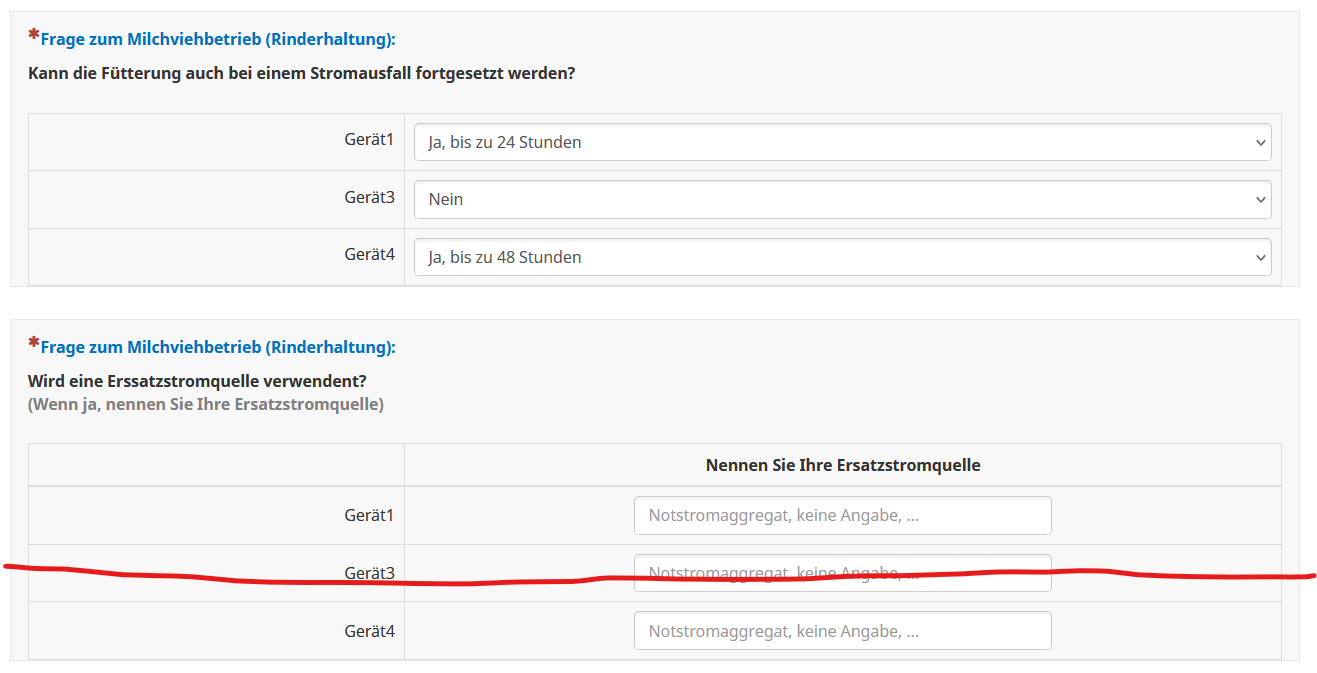Focus the Gerät1 Ersatzstromquelle text field
Screen dimensions: 1317x673
pyautogui.click(x=842, y=516)
